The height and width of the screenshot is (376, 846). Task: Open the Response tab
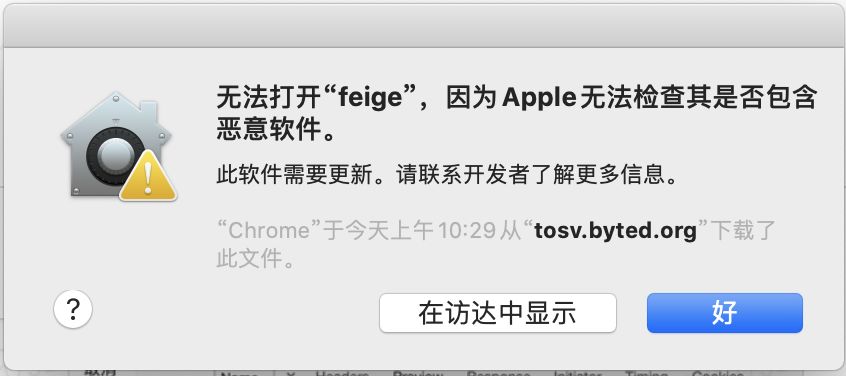click(498, 373)
